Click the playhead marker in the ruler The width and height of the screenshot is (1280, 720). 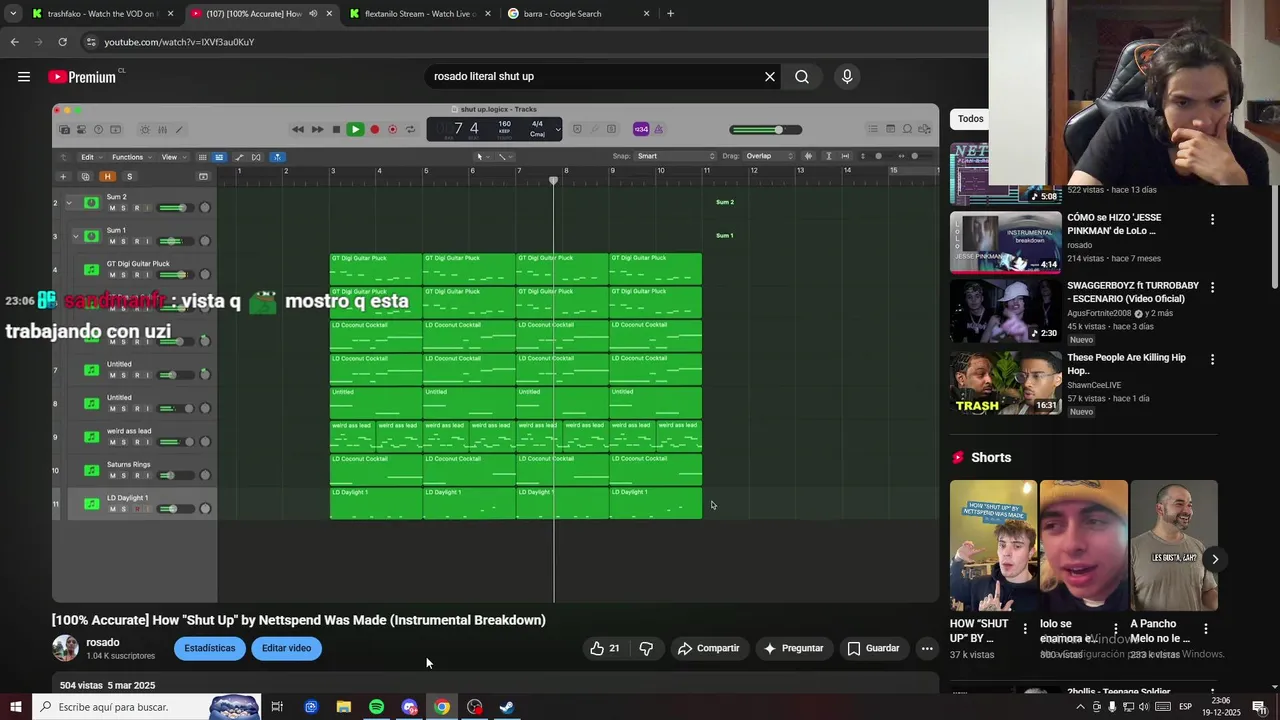click(553, 180)
